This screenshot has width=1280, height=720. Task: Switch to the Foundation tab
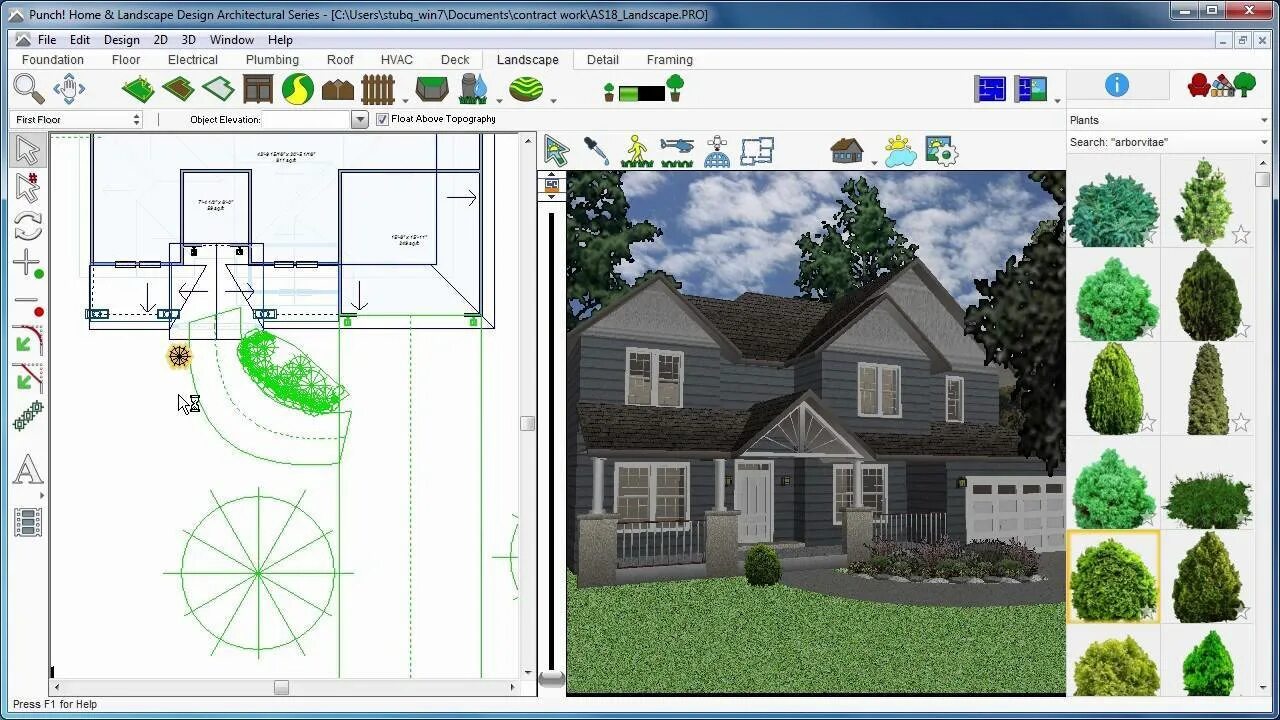click(53, 60)
